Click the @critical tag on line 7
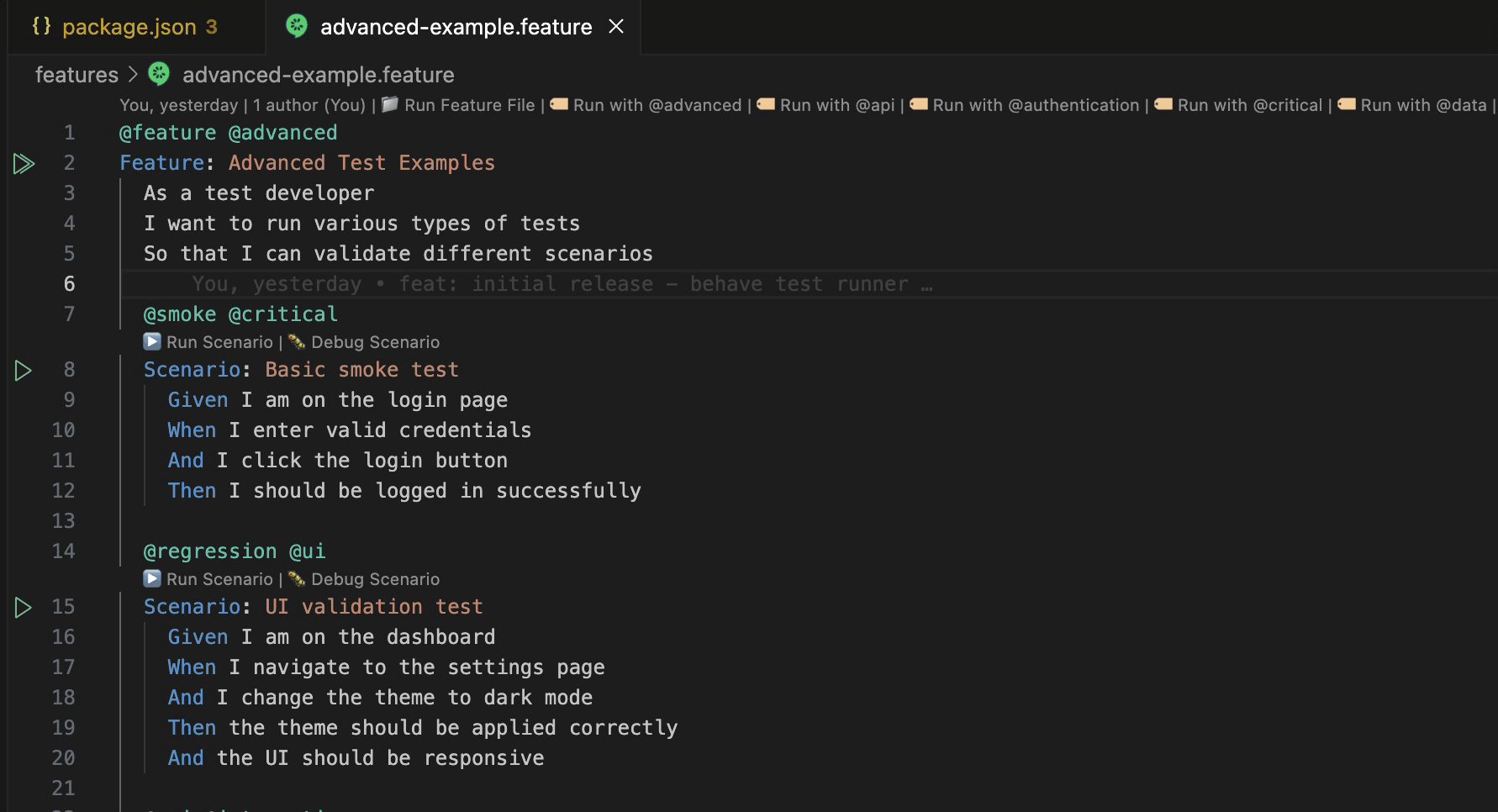 tap(283, 314)
